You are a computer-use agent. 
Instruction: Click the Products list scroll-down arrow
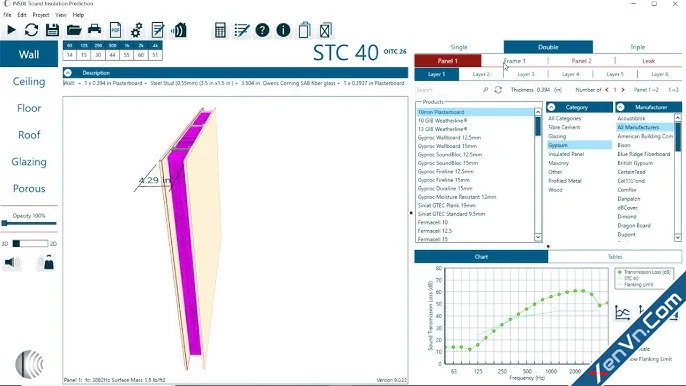pyautogui.click(x=538, y=237)
